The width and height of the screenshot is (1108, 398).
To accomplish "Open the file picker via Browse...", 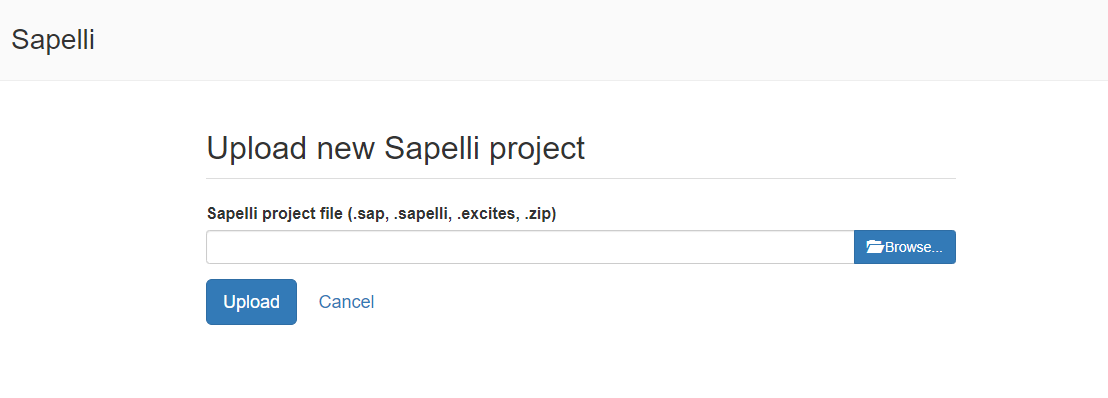I will 904,247.
